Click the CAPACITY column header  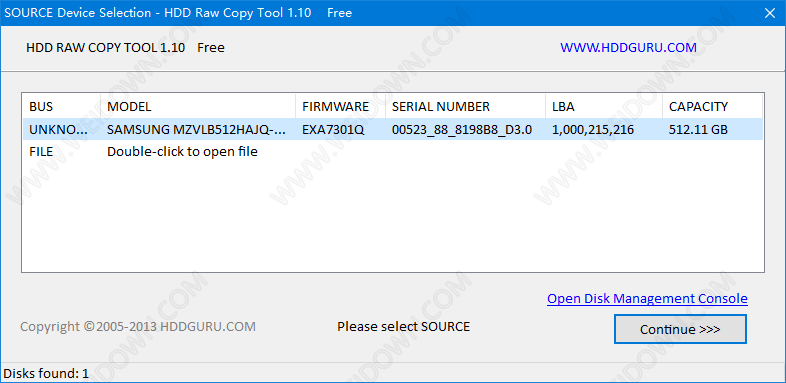click(712, 106)
